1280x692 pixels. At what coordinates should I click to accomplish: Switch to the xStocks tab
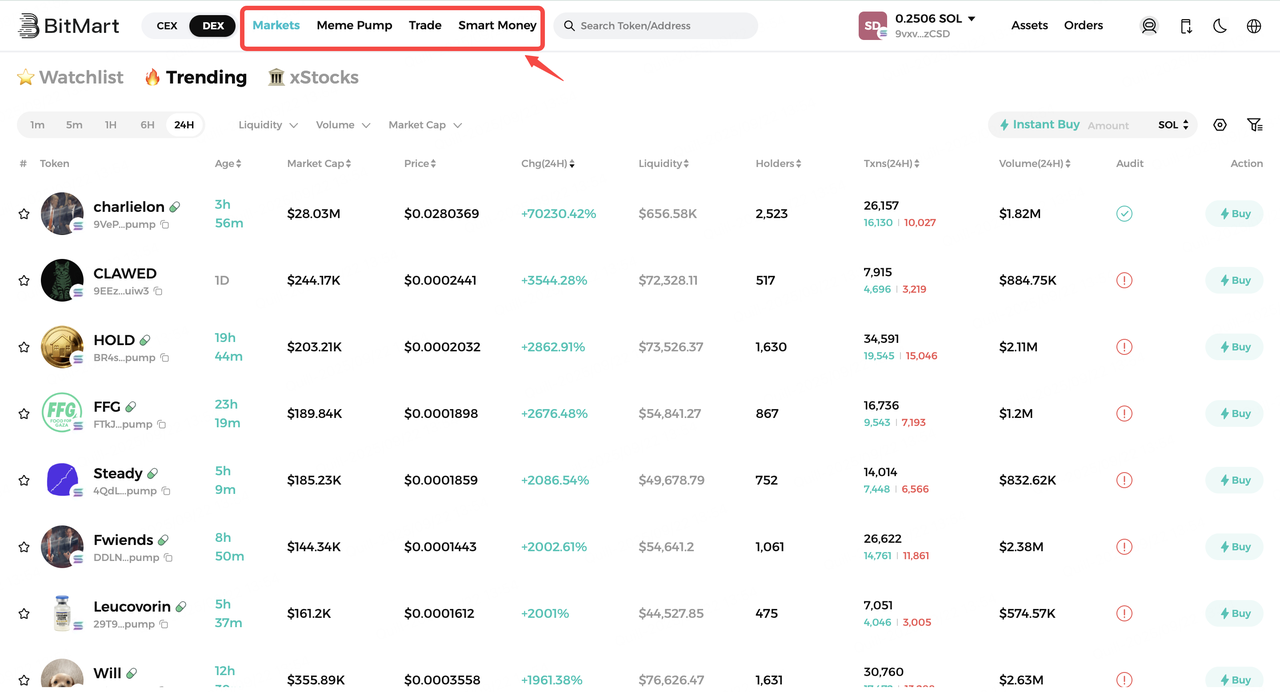pos(313,77)
